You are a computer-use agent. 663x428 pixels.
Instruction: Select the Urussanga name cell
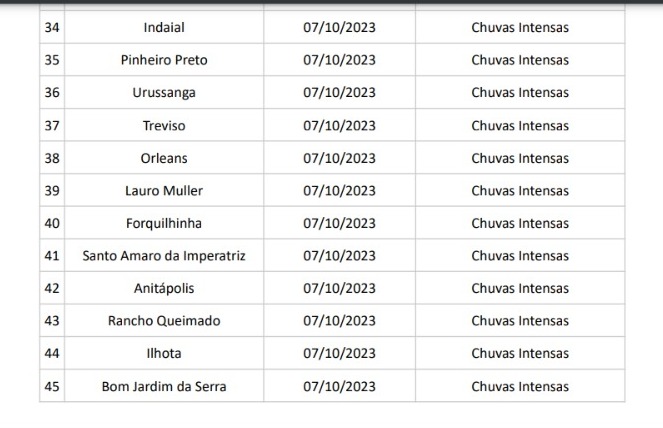[x=164, y=92]
